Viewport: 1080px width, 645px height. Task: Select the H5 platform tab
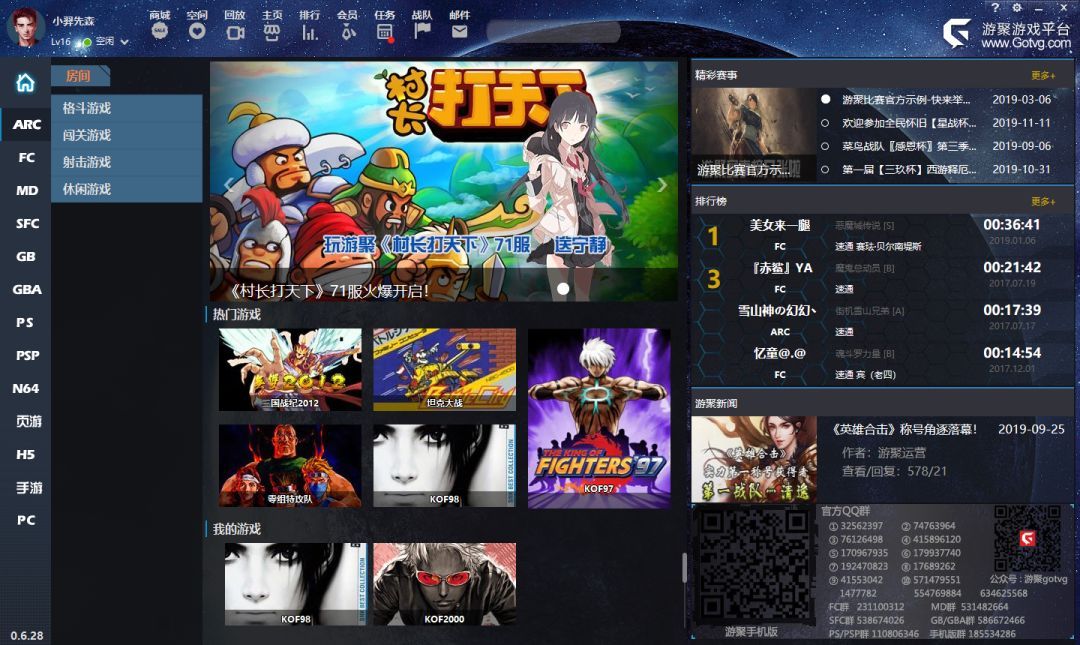25,454
